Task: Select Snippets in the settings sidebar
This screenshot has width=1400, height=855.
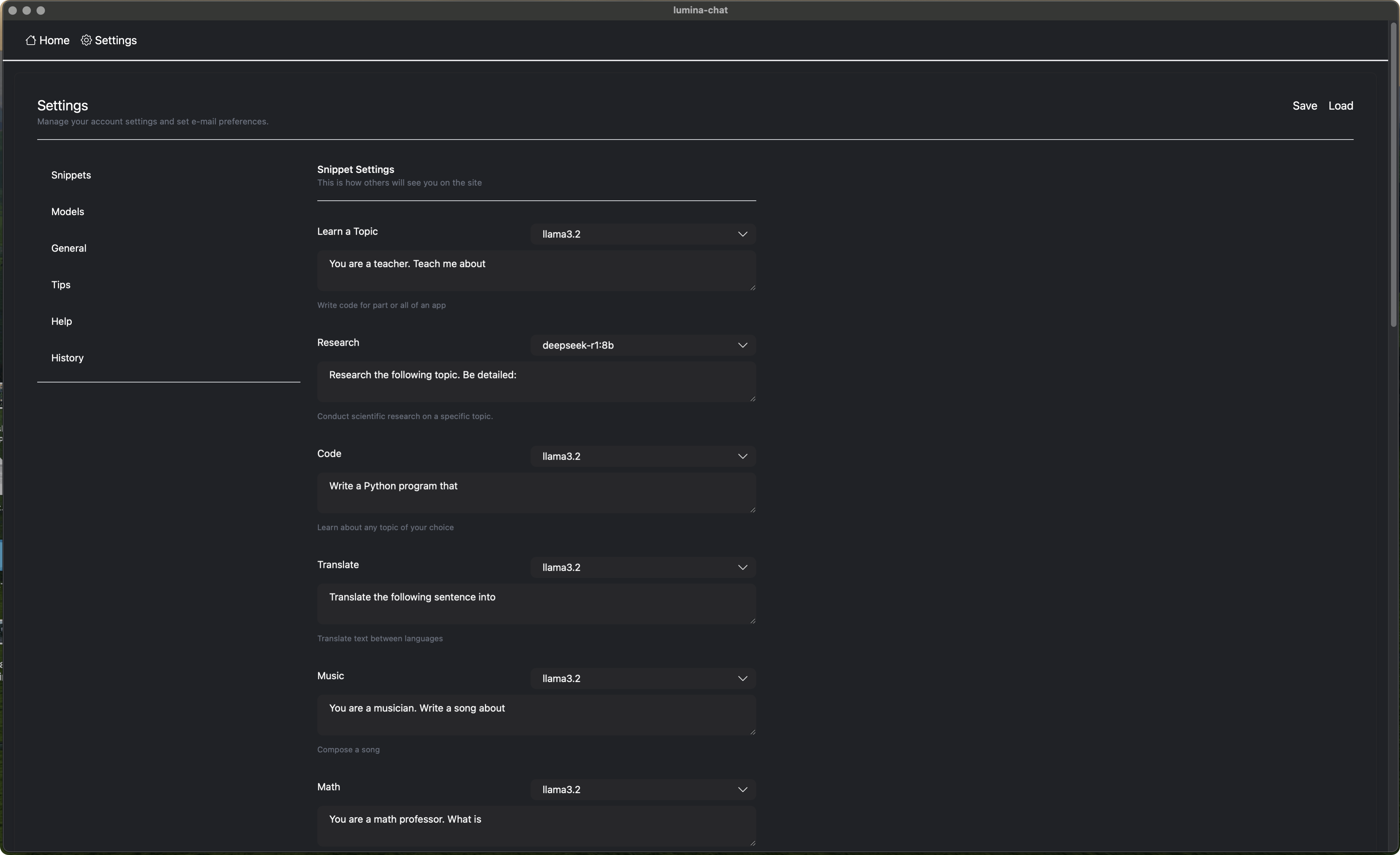Action: 71,175
